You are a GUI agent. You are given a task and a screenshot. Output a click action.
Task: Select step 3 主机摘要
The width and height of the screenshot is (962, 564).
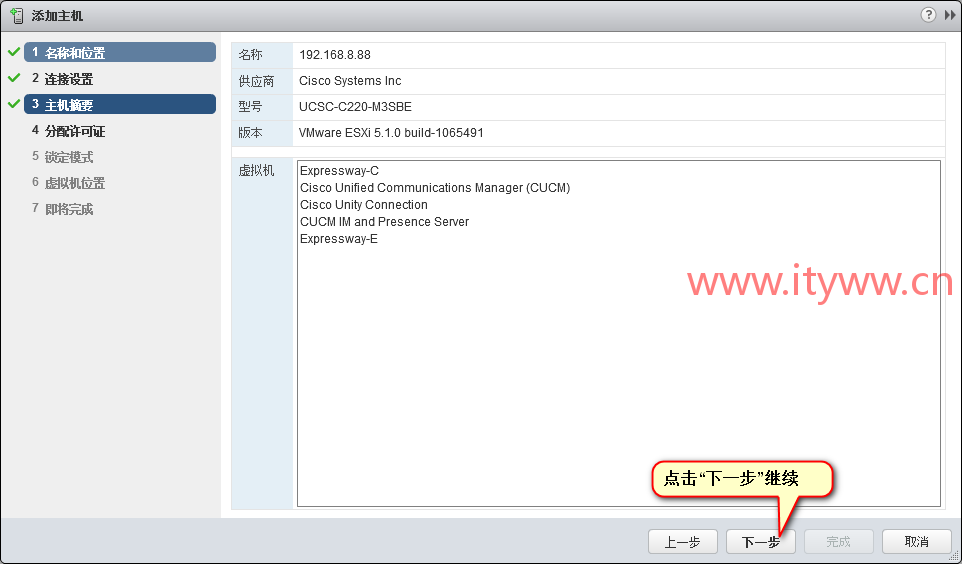(x=120, y=104)
